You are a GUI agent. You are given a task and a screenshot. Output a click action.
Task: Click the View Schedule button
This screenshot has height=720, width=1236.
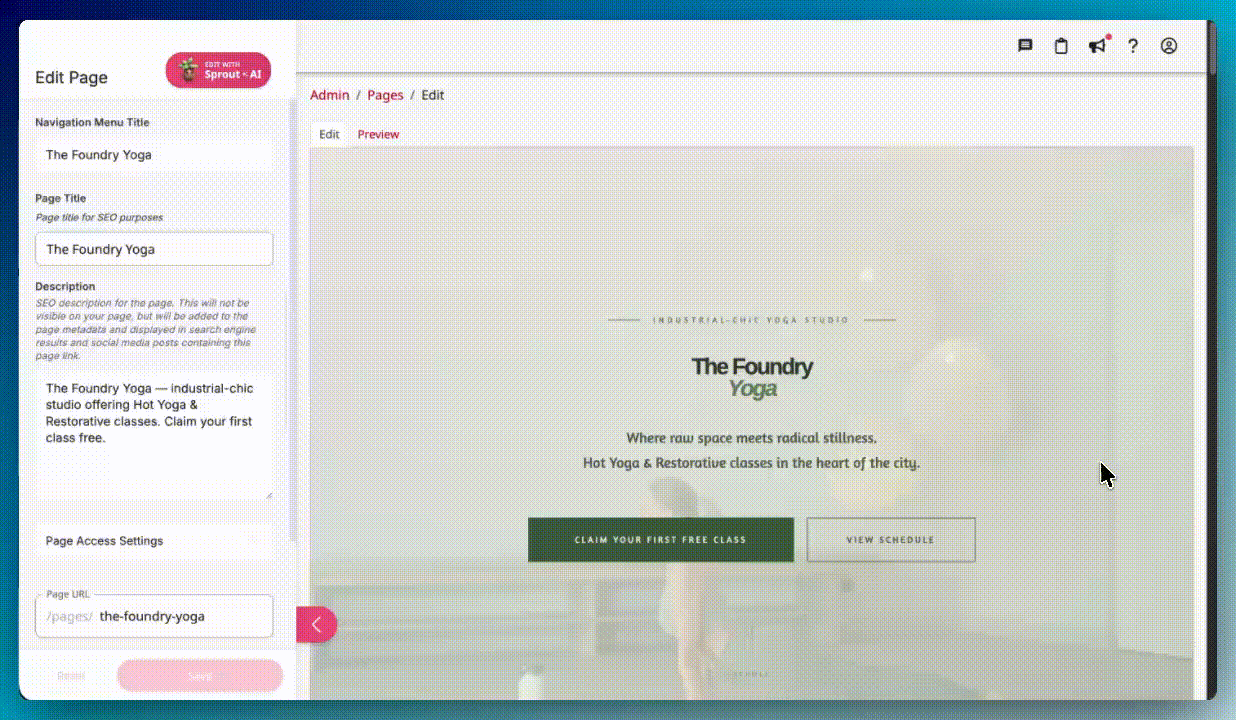[x=890, y=540]
